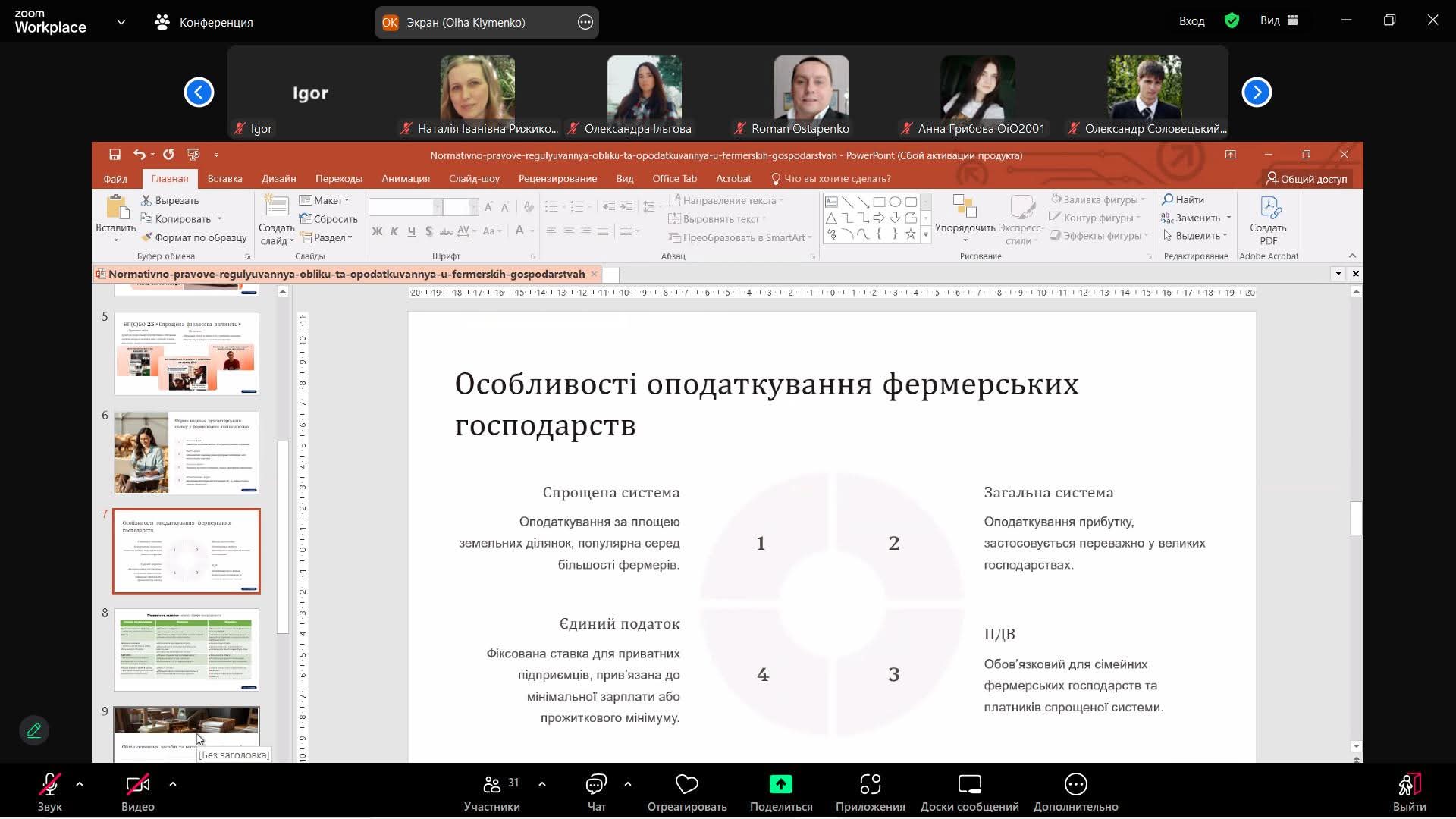Select slide 8 thumbnail with green table

point(187,650)
